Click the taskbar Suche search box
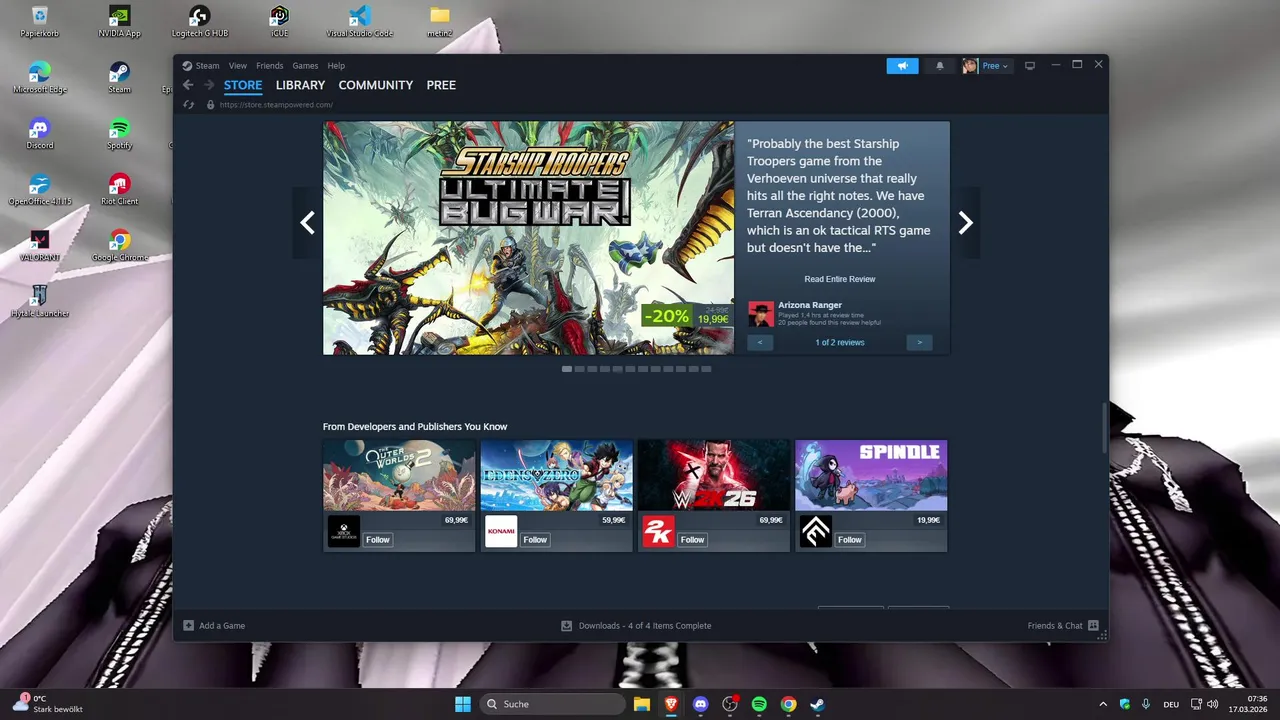The height and width of the screenshot is (720, 1280). pyautogui.click(x=552, y=704)
